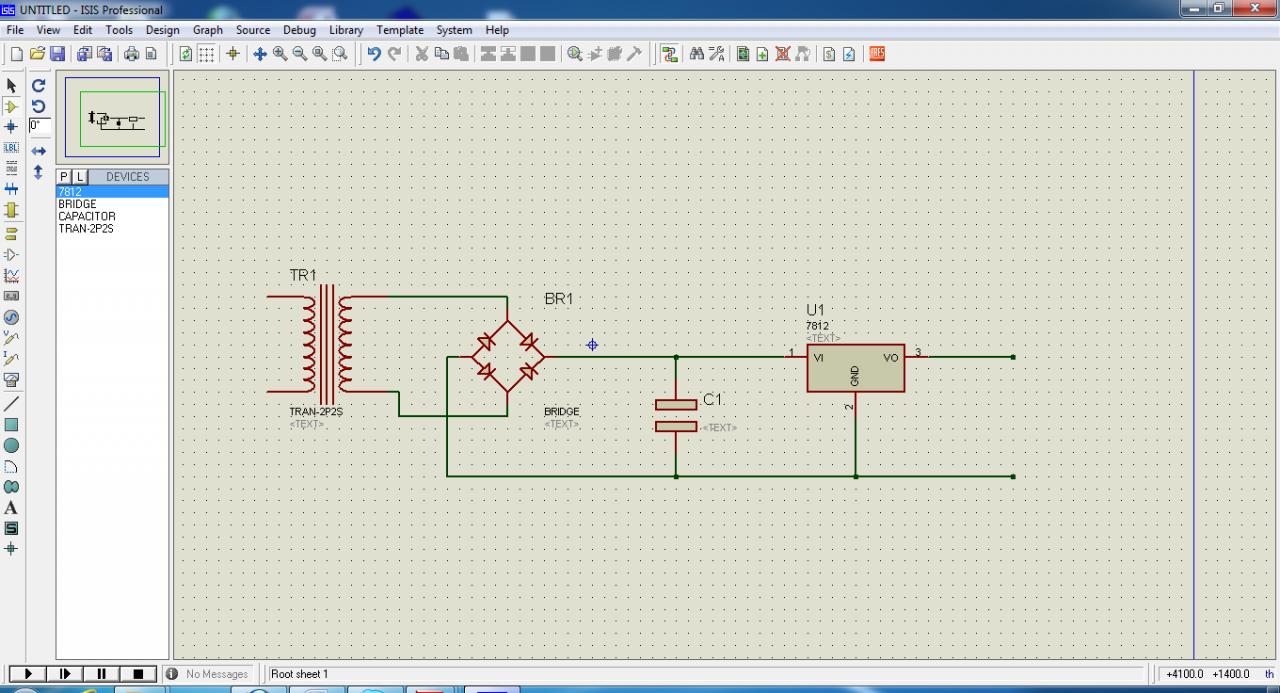Click the rotate clockwise icon
The height and width of the screenshot is (693, 1280).
(x=39, y=86)
